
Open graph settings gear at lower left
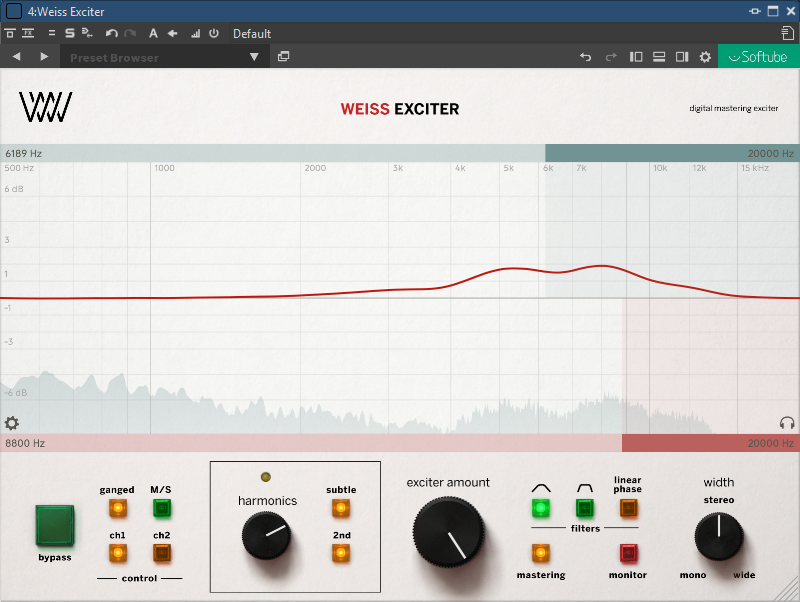coord(12,423)
